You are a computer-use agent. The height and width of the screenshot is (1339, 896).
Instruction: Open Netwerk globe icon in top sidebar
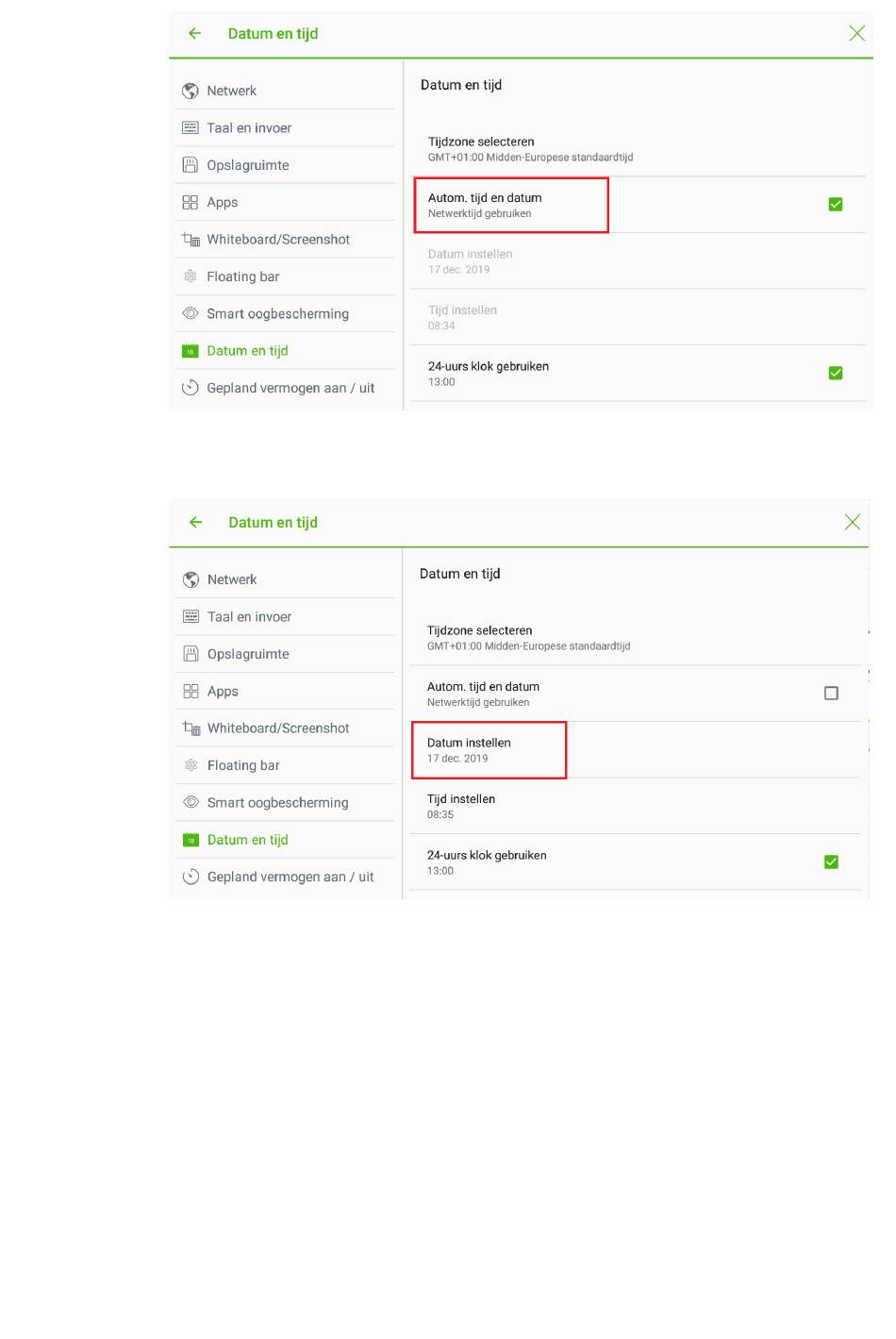191,91
